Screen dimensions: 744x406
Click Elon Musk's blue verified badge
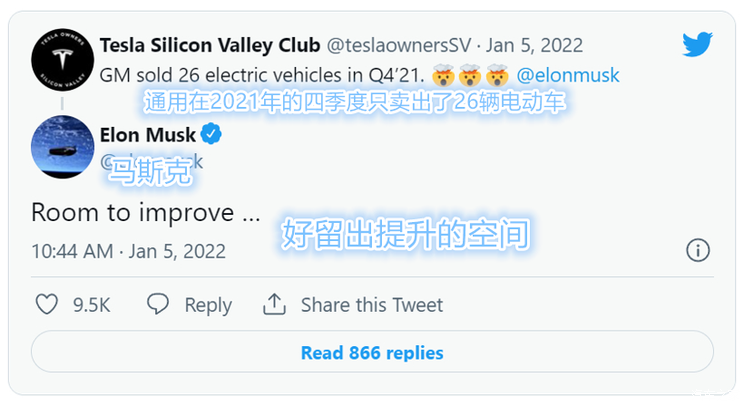pos(212,134)
